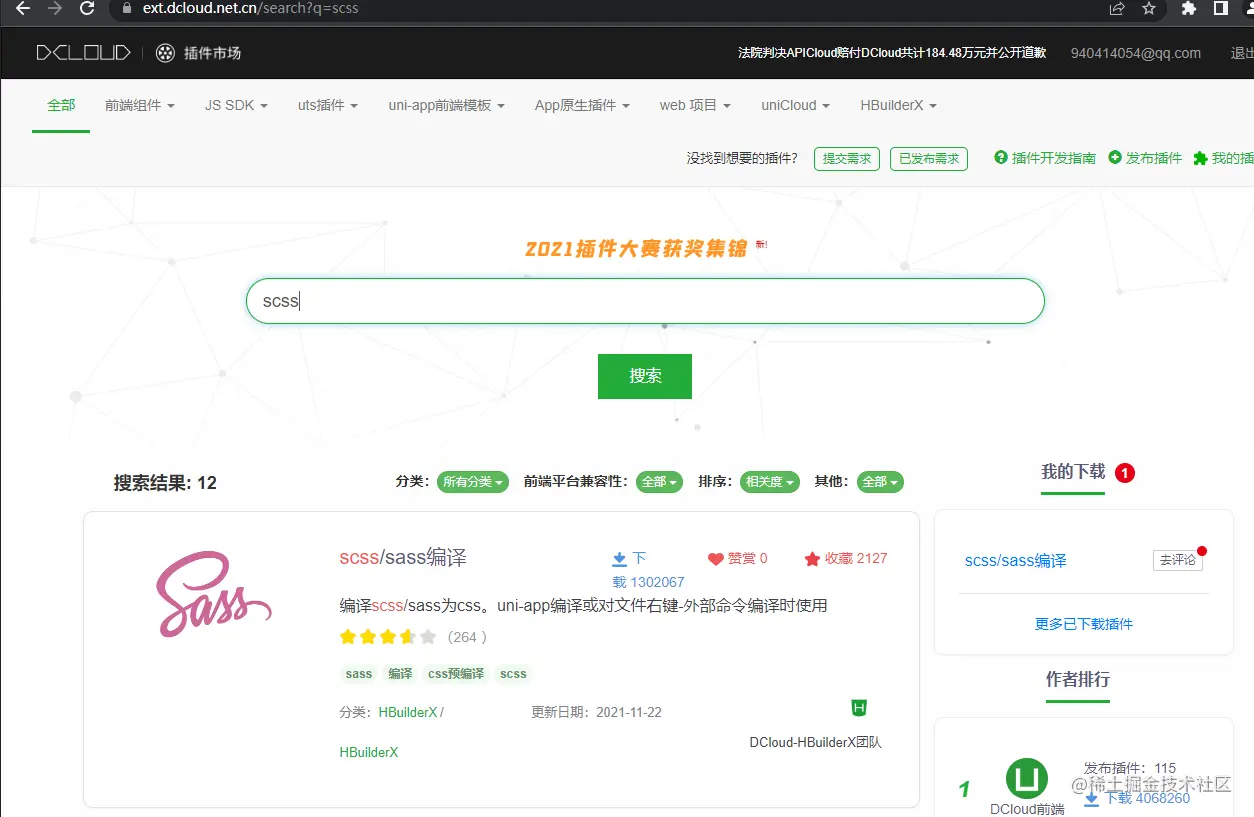
Task: Click the rating stars on scss/sass编译
Action: (388, 637)
